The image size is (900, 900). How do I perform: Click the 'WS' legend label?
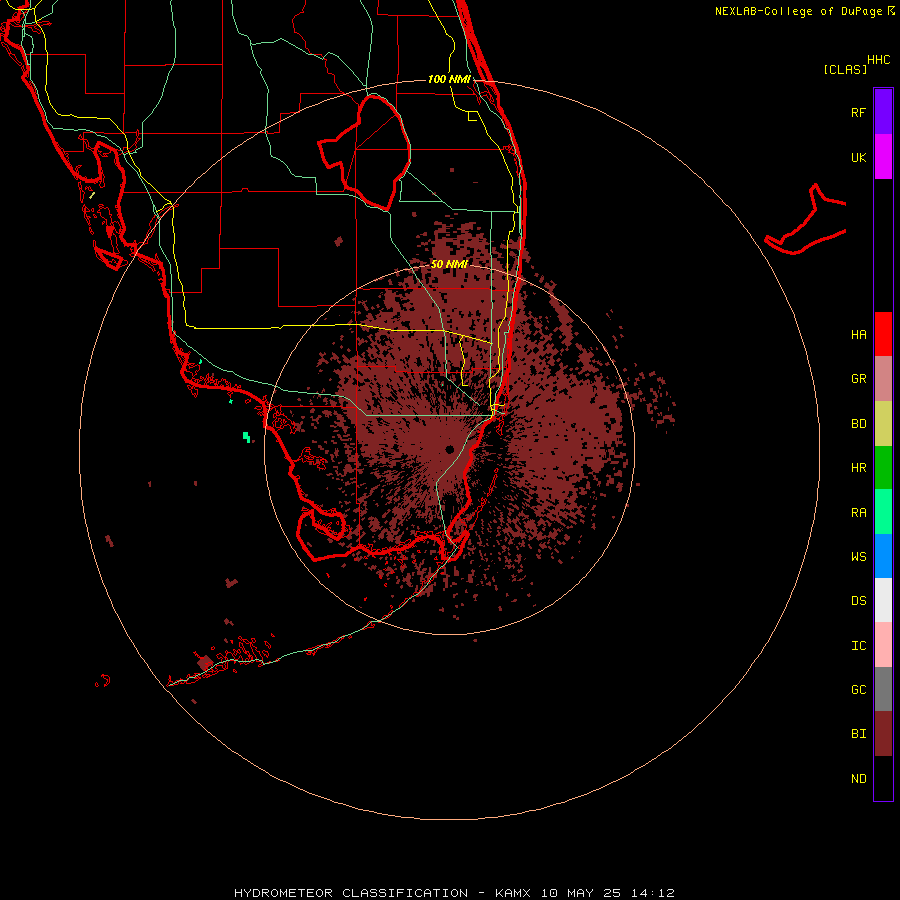pos(859,556)
